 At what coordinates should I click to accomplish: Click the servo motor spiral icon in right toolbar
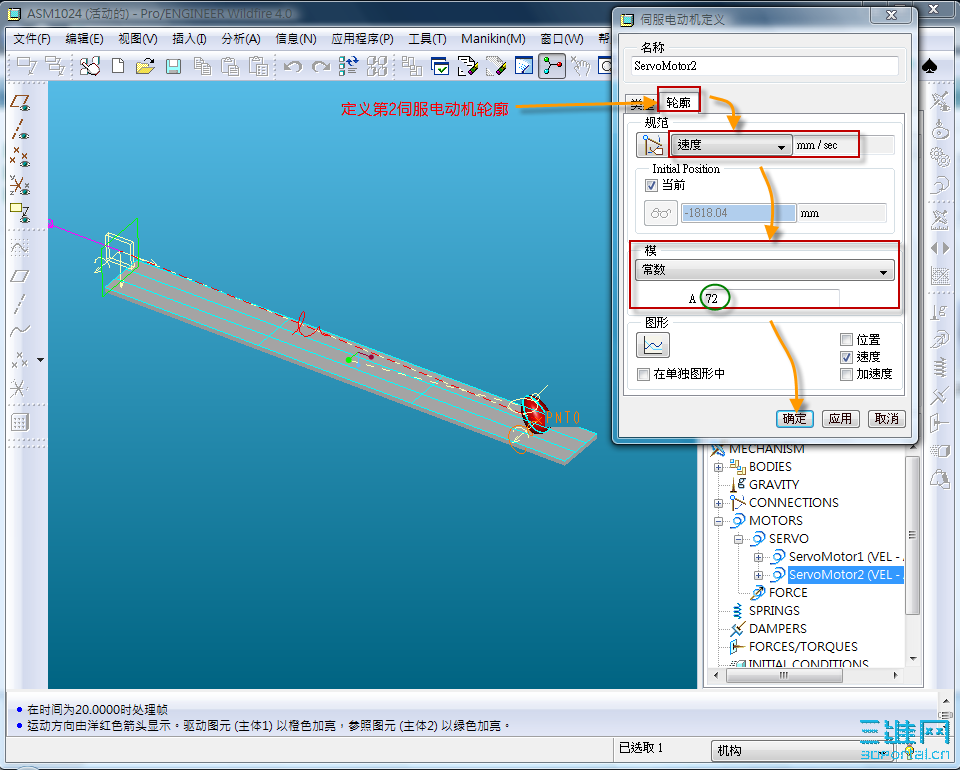pyautogui.click(x=940, y=184)
